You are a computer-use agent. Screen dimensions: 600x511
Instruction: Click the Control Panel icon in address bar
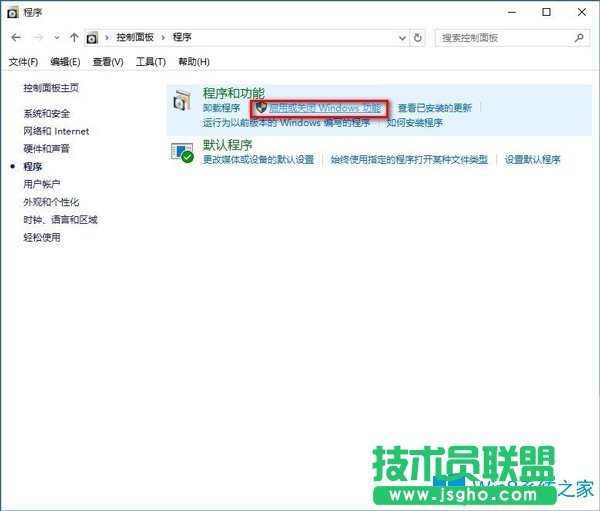[92, 38]
